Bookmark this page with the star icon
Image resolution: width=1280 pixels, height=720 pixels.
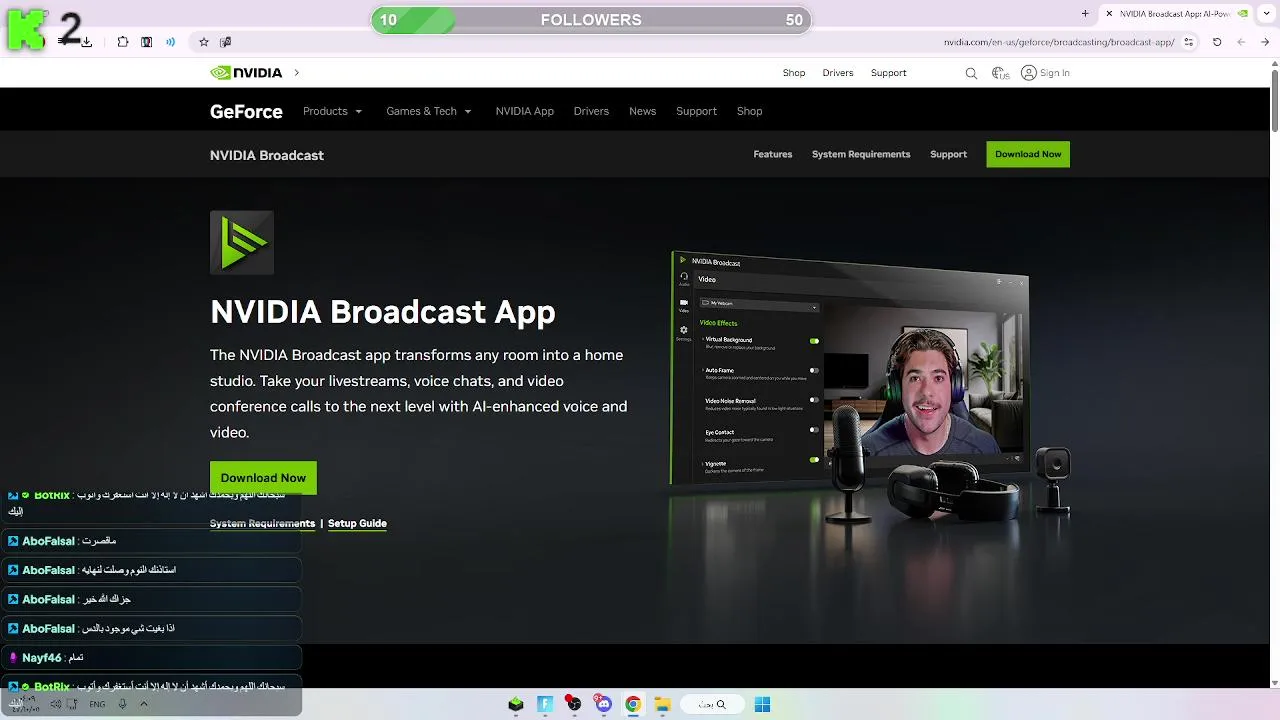pyautogui.click(x=204, y=42)
